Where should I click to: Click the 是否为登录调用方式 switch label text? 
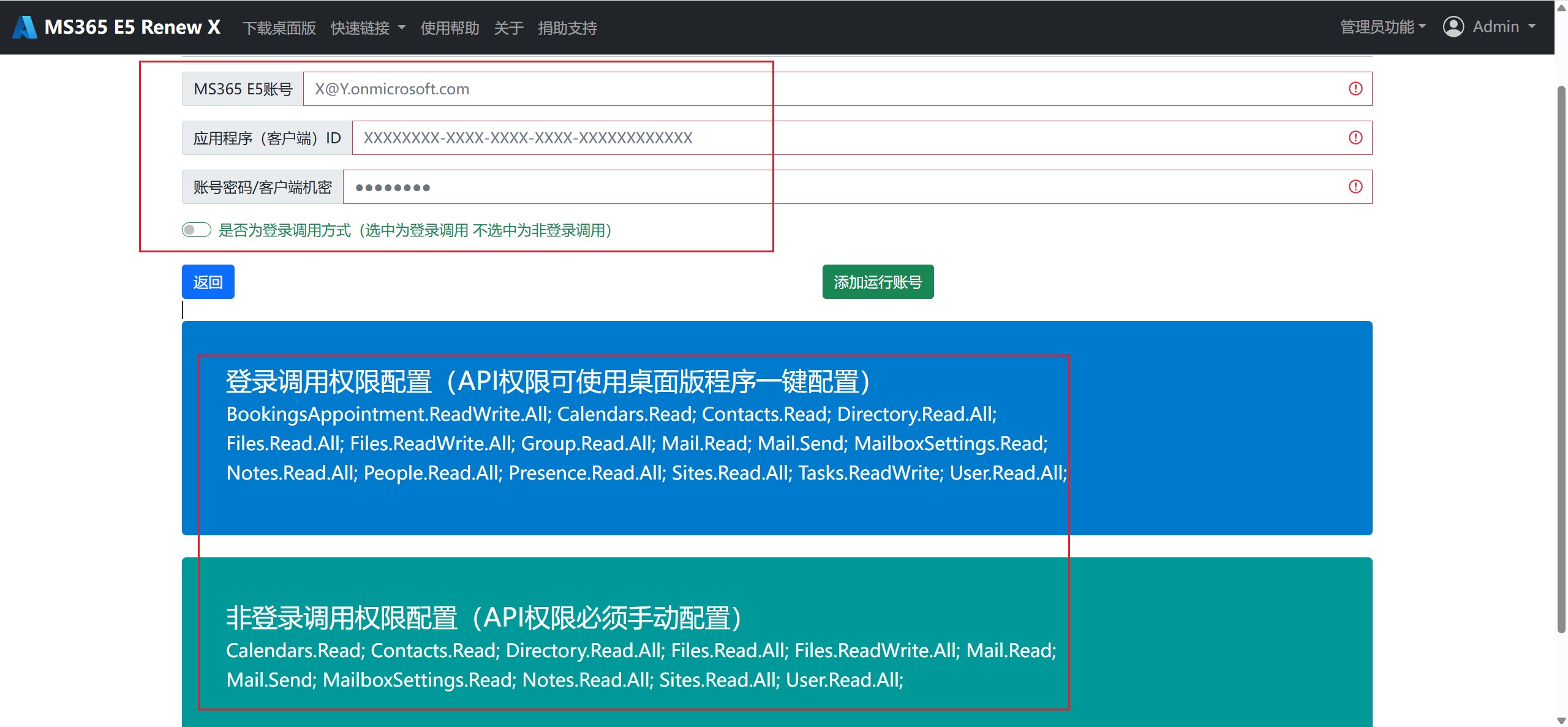pyautogui.click(x=415, y=230)
